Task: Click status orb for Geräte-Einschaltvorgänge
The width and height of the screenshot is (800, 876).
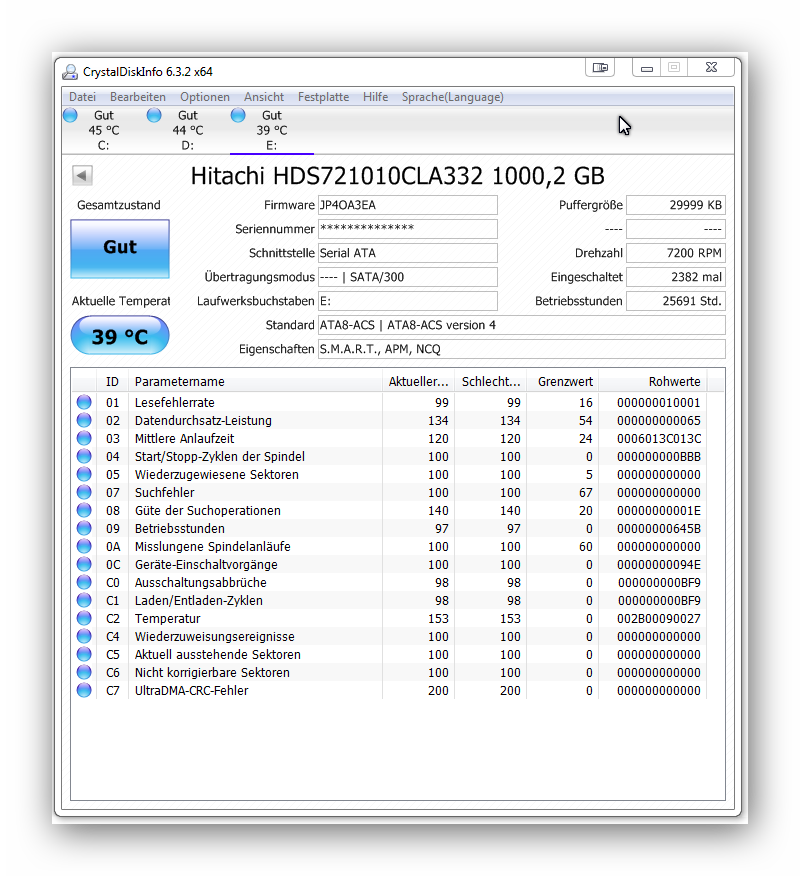Action: coord(84,564)
